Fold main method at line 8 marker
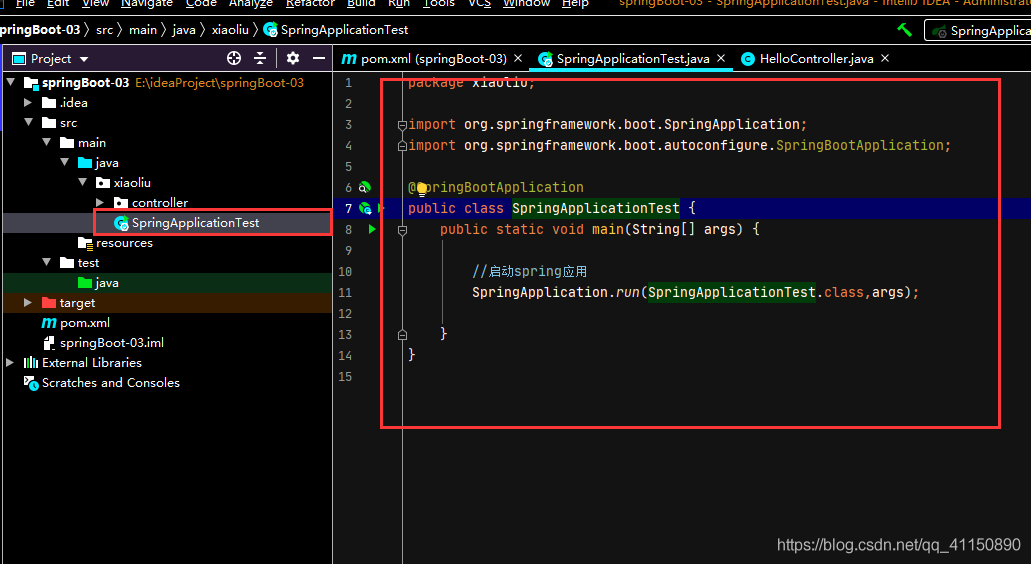This screenshot has height=564, width=1031. tap(402, 230)
